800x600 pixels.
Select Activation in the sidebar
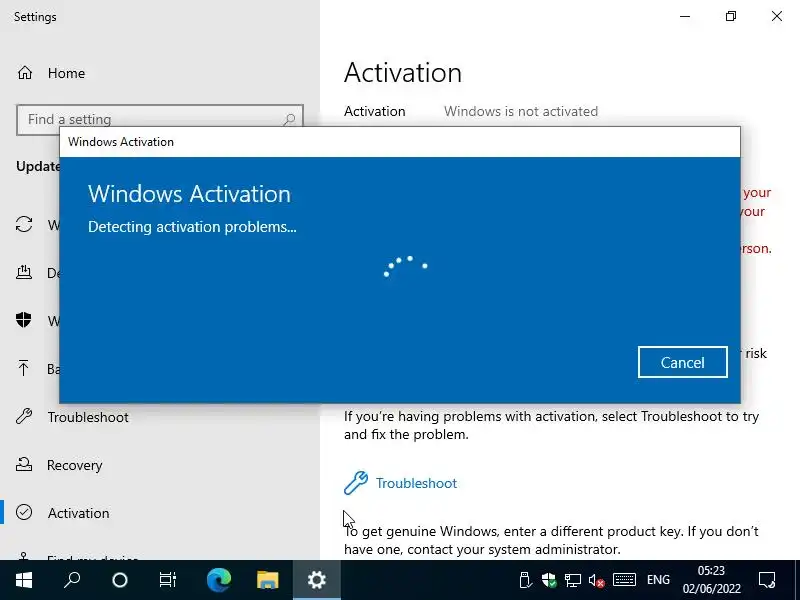(x=79, y=513)
